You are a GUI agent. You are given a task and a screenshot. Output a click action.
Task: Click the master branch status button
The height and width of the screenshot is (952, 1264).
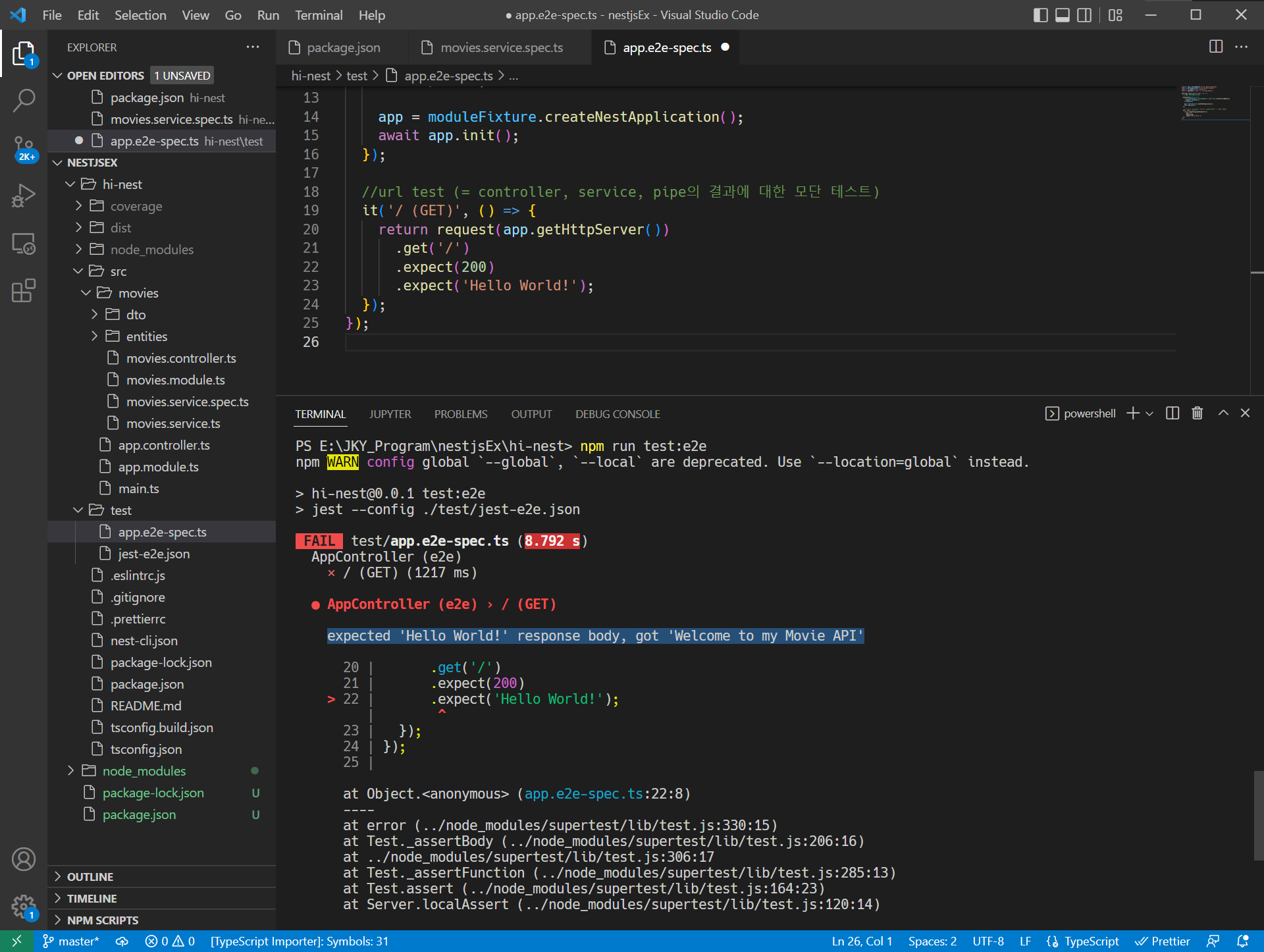click(71, 941)
